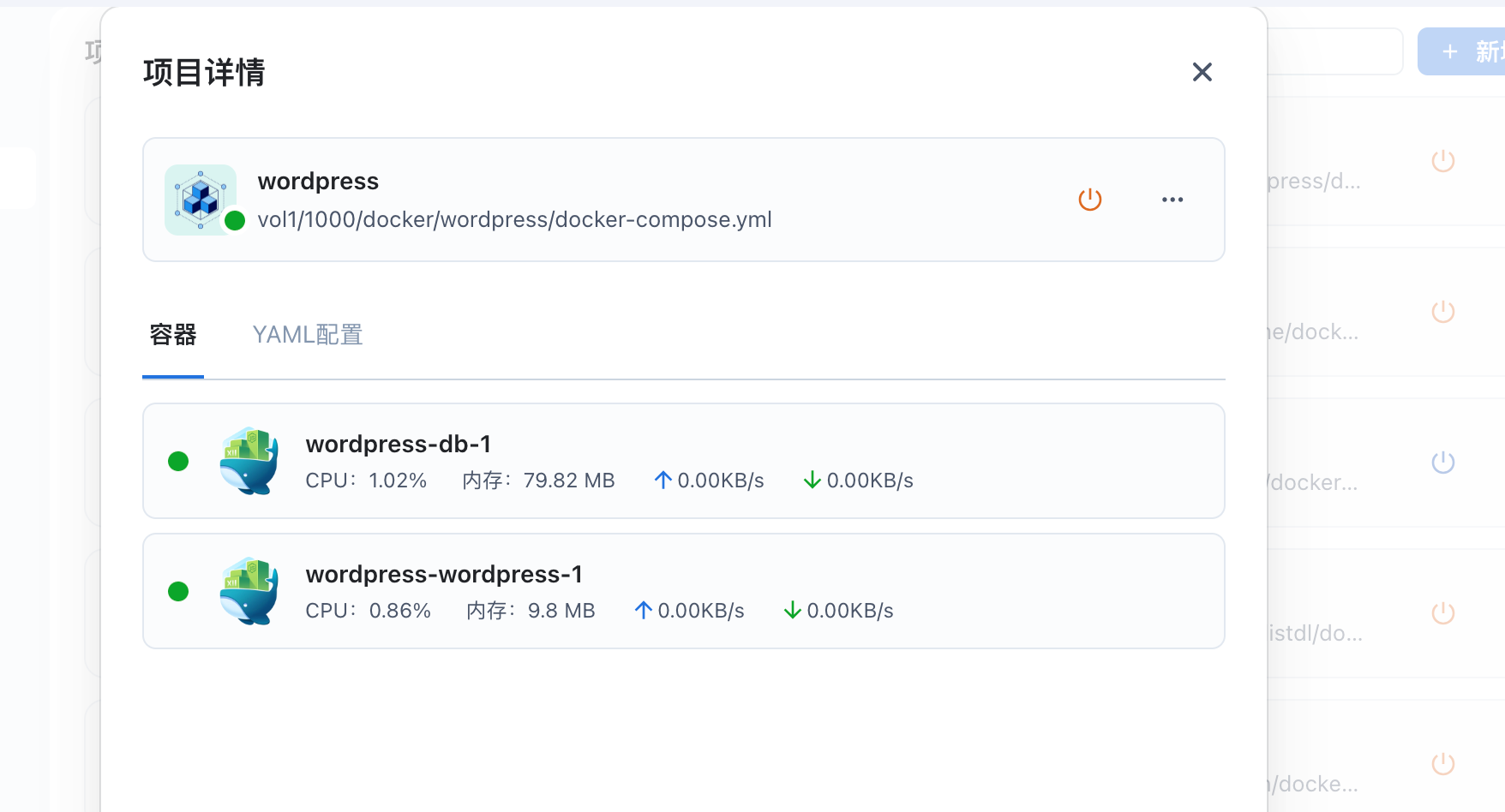1505x812 pixels.
Task: Click the green download arrow for wordpress-wordpress-1
Action: [x=792, y=611]
